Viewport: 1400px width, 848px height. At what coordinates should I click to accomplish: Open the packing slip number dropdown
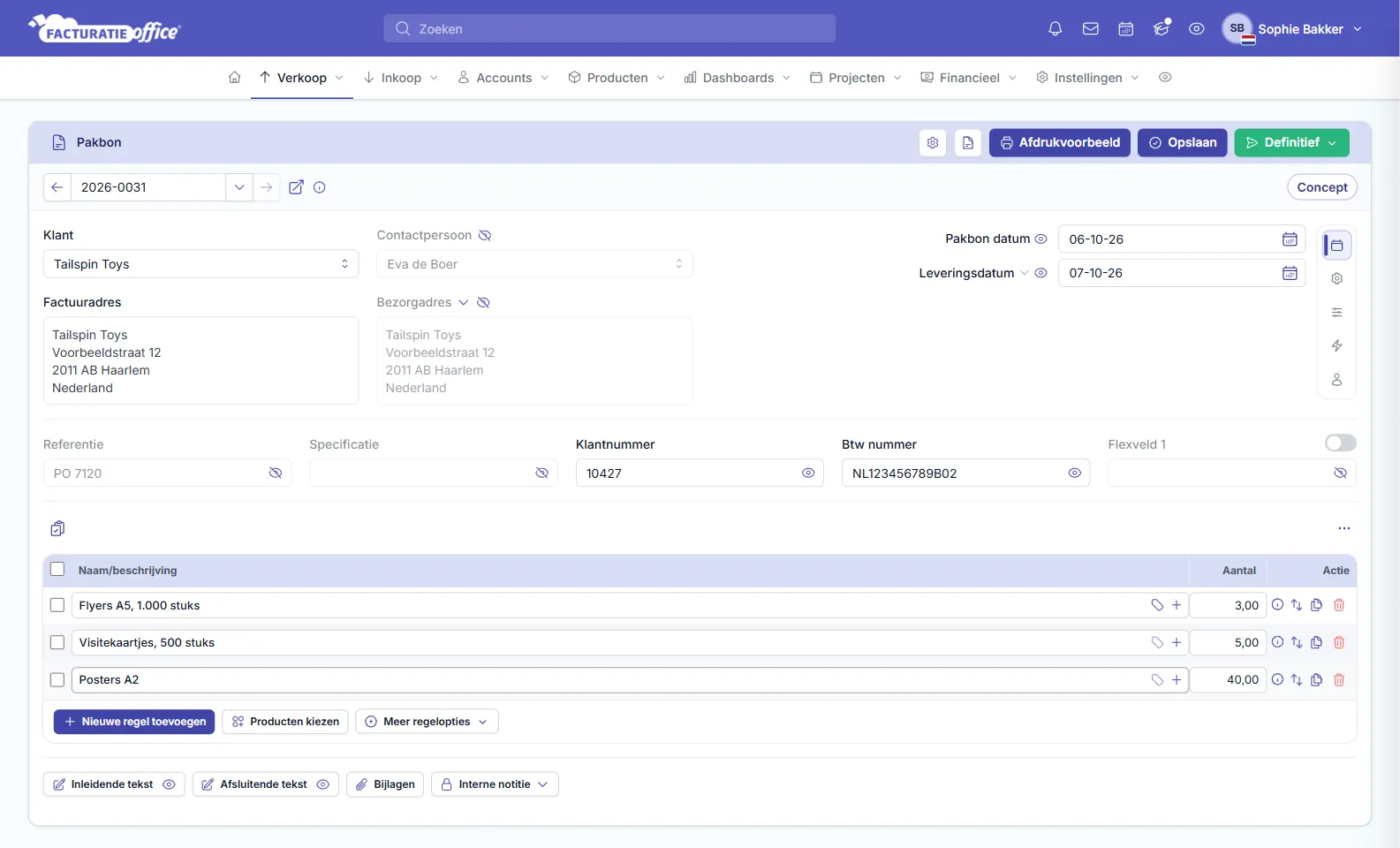(x=239, y=187)
